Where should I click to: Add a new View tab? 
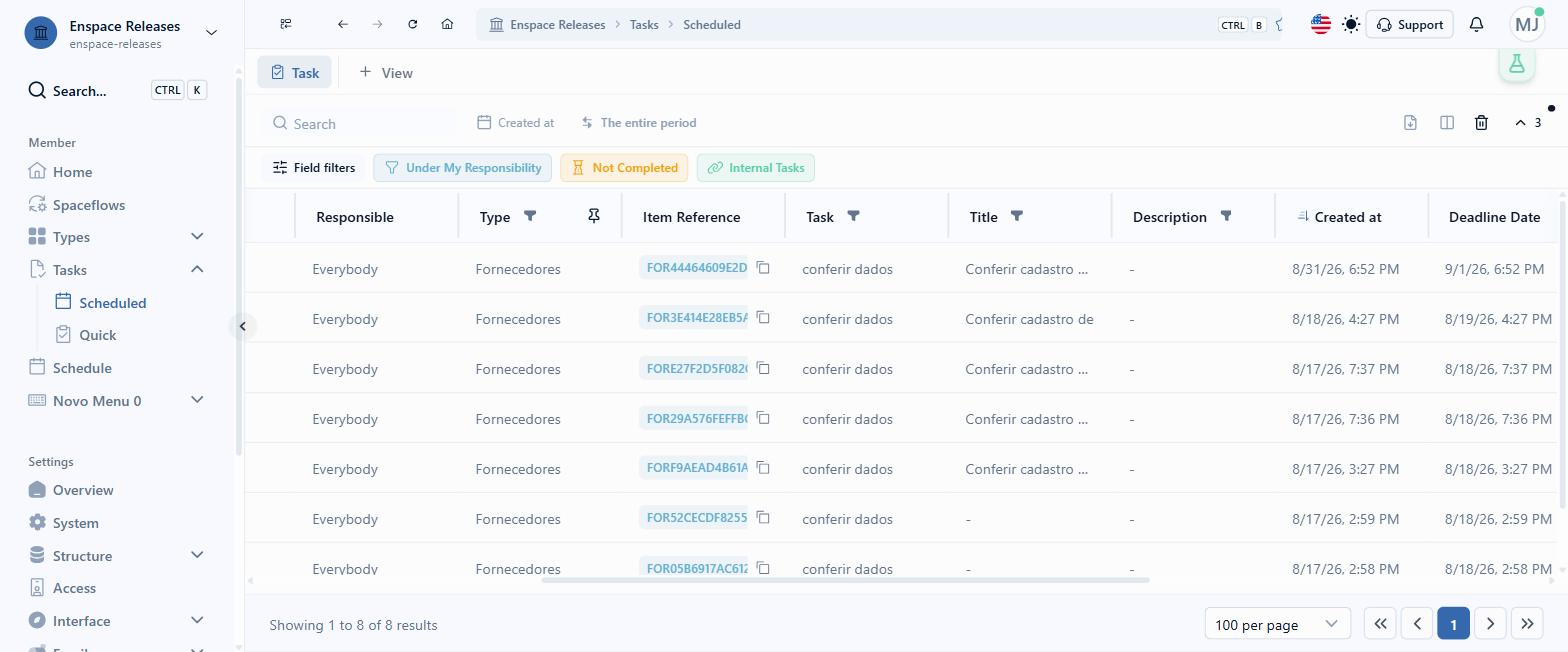(x=386, y=72)
